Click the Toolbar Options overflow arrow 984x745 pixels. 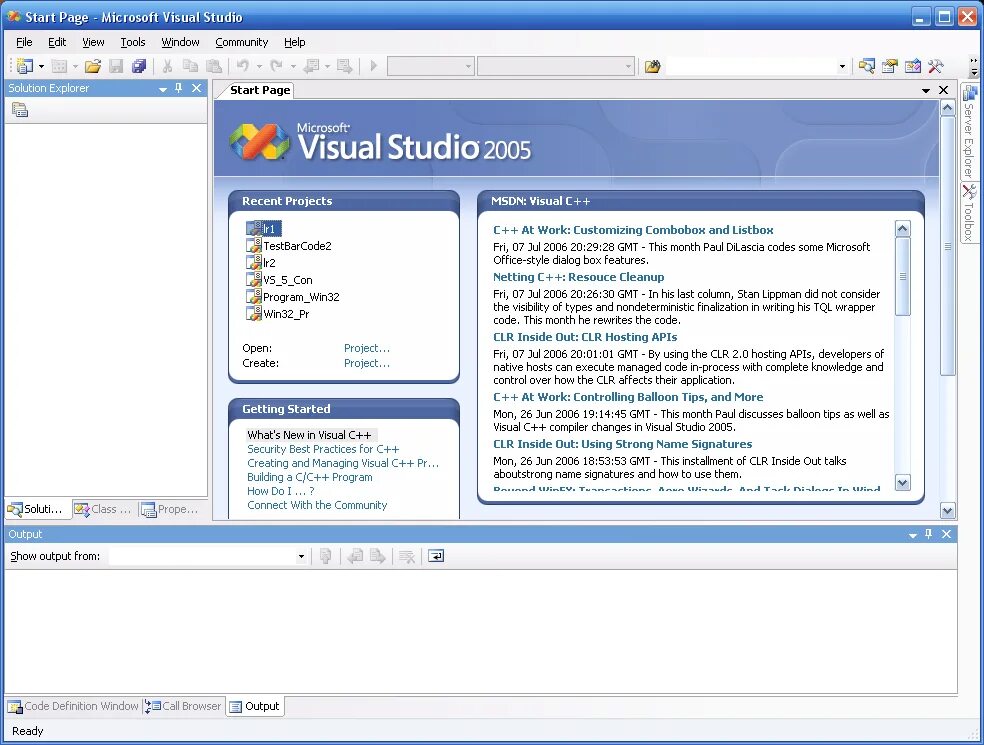click(973, 67)
